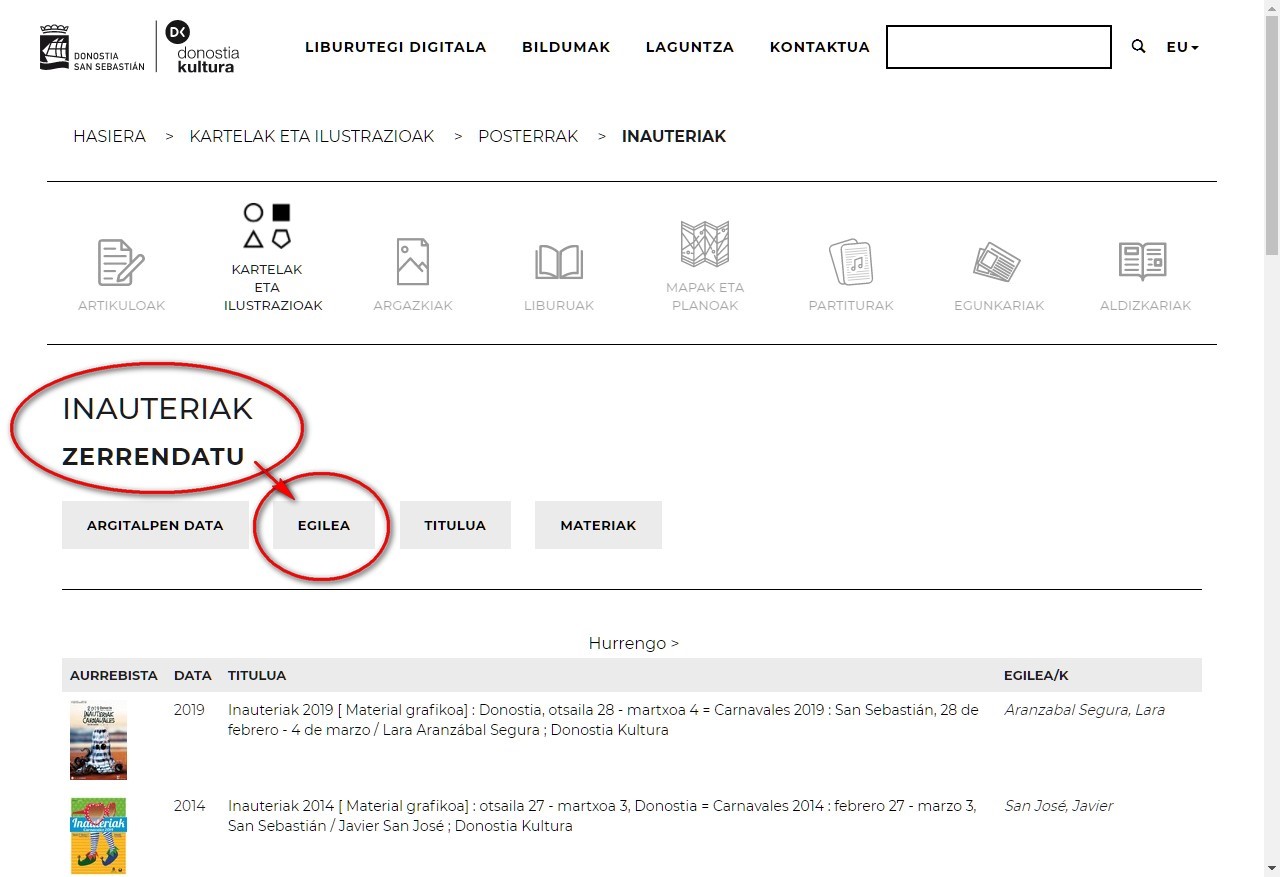Open the Bildumak menu item
Image resolution: width=1280 pixels, height=877 pixels.
pos(566,47)
